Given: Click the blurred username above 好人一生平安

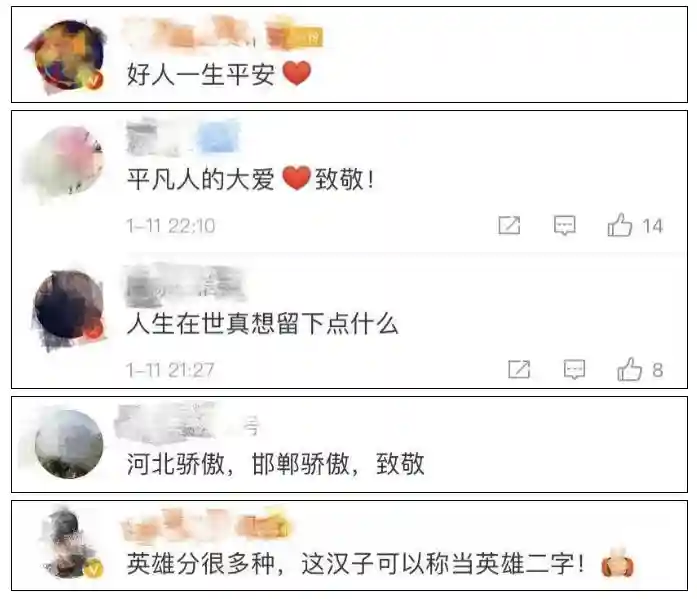Looking at the screenshot, I should pos(190,32).
